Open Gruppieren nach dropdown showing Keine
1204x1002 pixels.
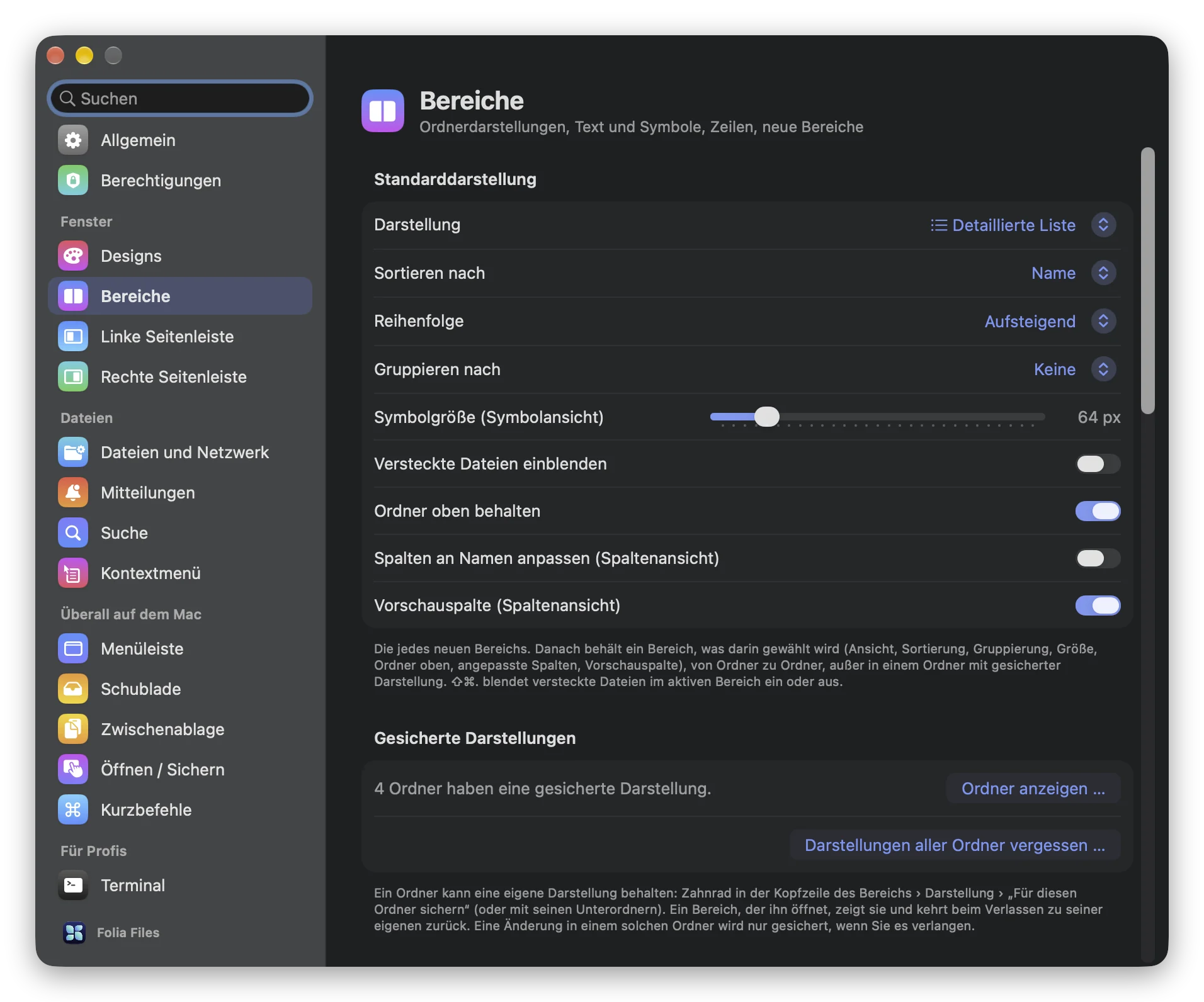pyautogui.click(x=1074, y=369)
